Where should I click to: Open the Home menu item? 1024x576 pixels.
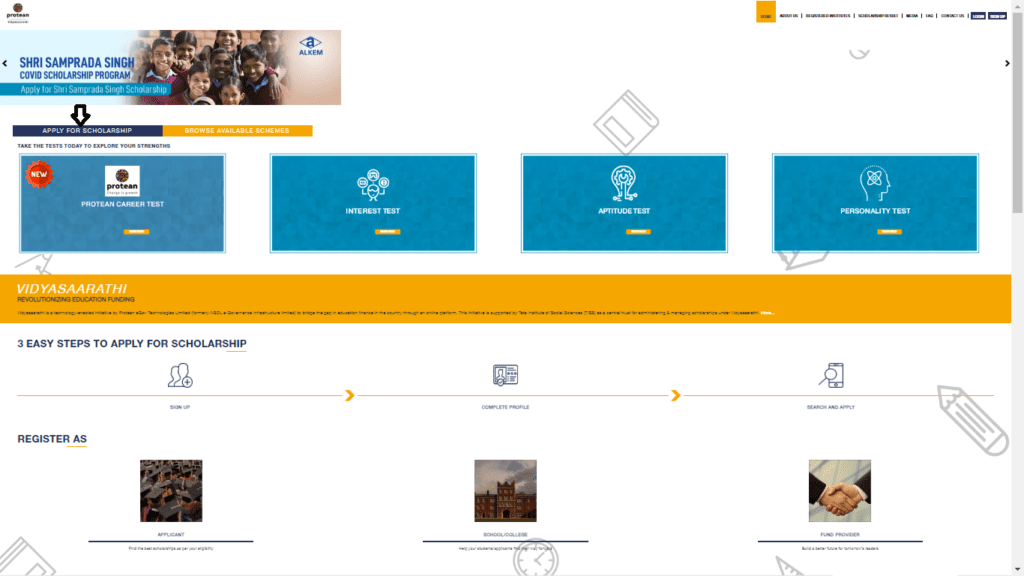(x=766, y=12)
